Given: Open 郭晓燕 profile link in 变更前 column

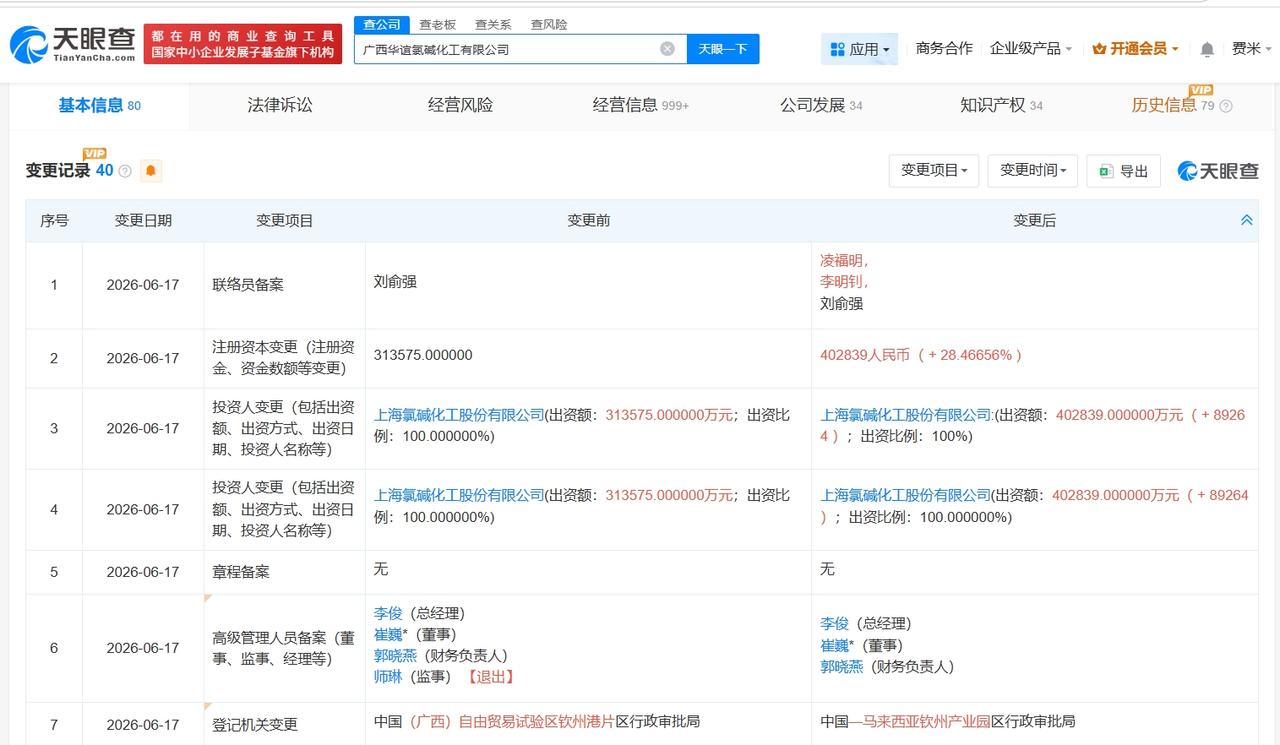Looking at the screenshot, I should point(395,656).
